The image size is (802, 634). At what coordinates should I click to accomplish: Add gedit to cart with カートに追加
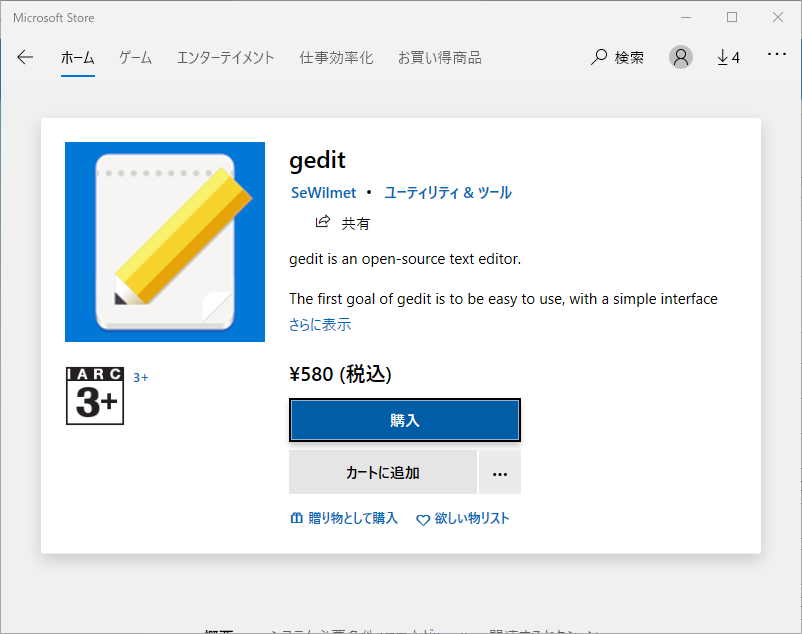[383, 471]
